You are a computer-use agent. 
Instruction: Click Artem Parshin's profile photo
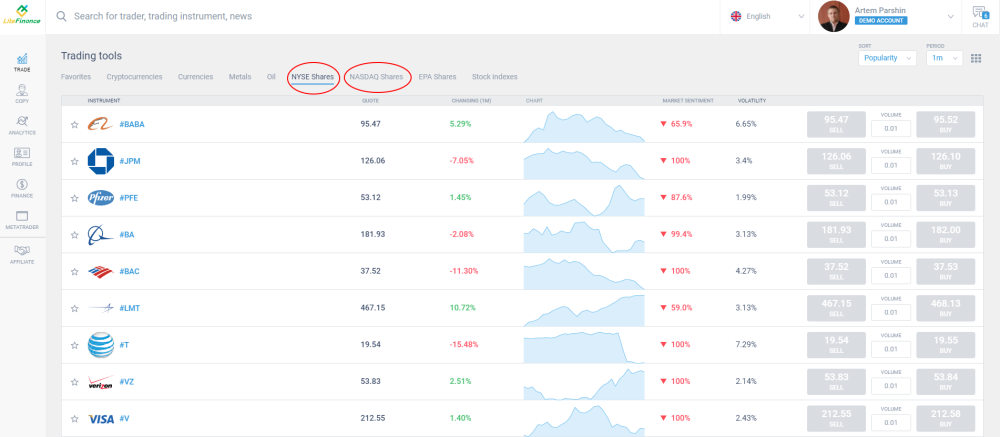pos(834,17)
